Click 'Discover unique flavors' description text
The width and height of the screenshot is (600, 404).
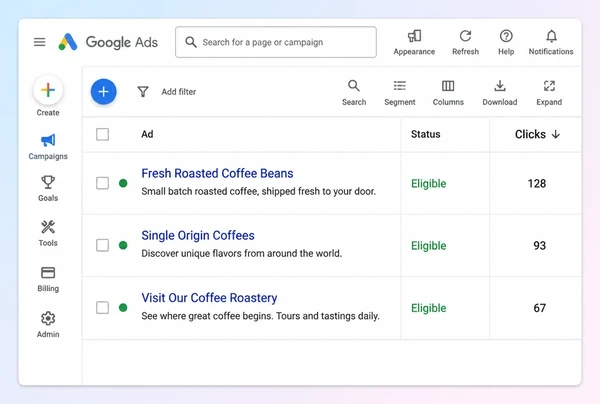pos(242,253)
